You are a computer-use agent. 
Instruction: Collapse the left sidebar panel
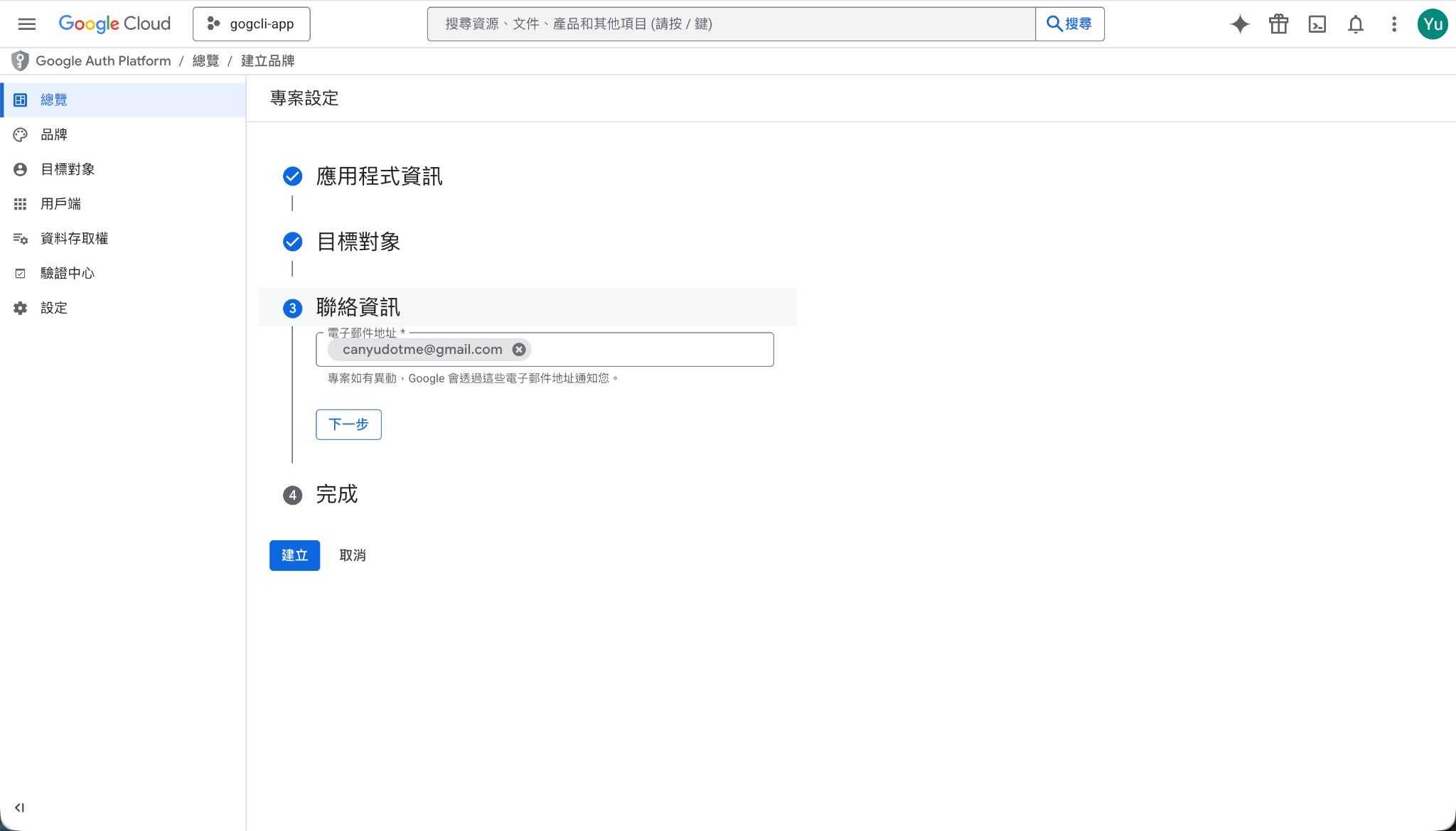coord(19,808)
